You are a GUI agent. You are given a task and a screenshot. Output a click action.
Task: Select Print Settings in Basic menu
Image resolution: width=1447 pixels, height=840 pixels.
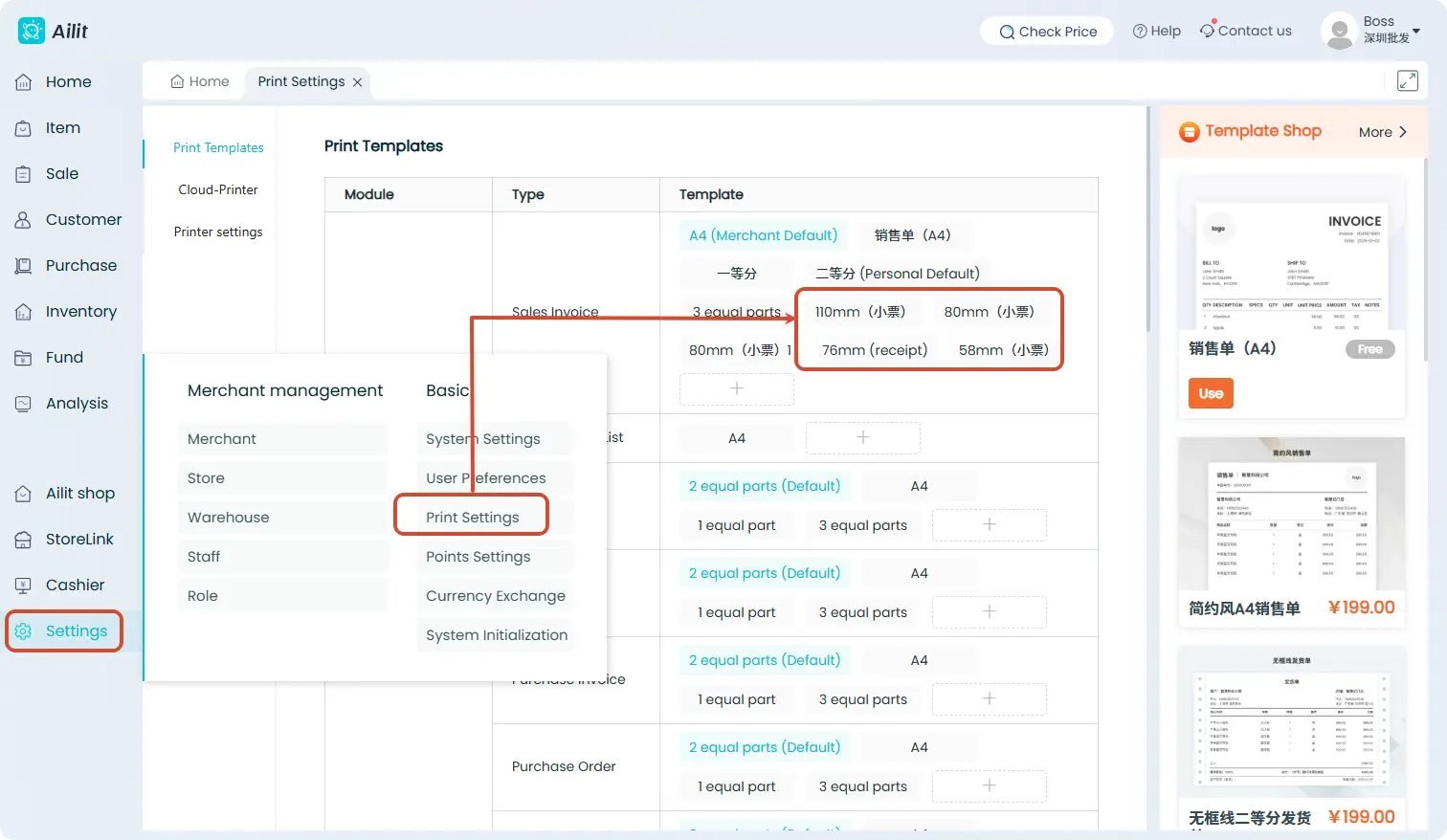473,518
